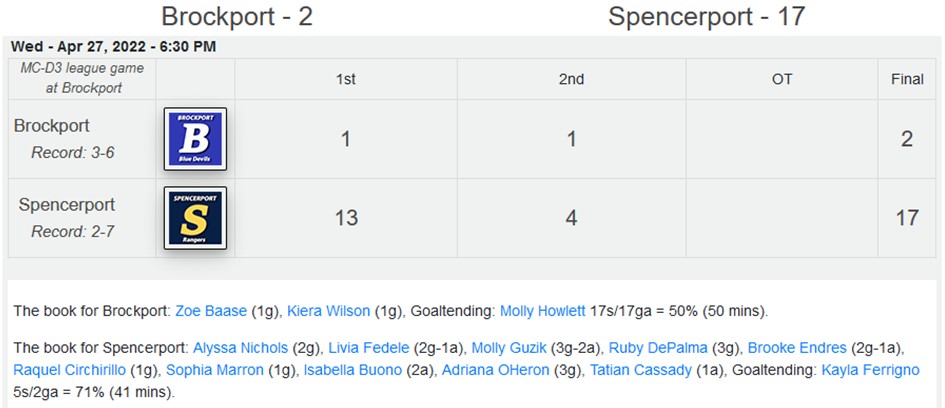Open Sophia Marron player link
Viewport: 945px width, 408px height.
point(215,370)
